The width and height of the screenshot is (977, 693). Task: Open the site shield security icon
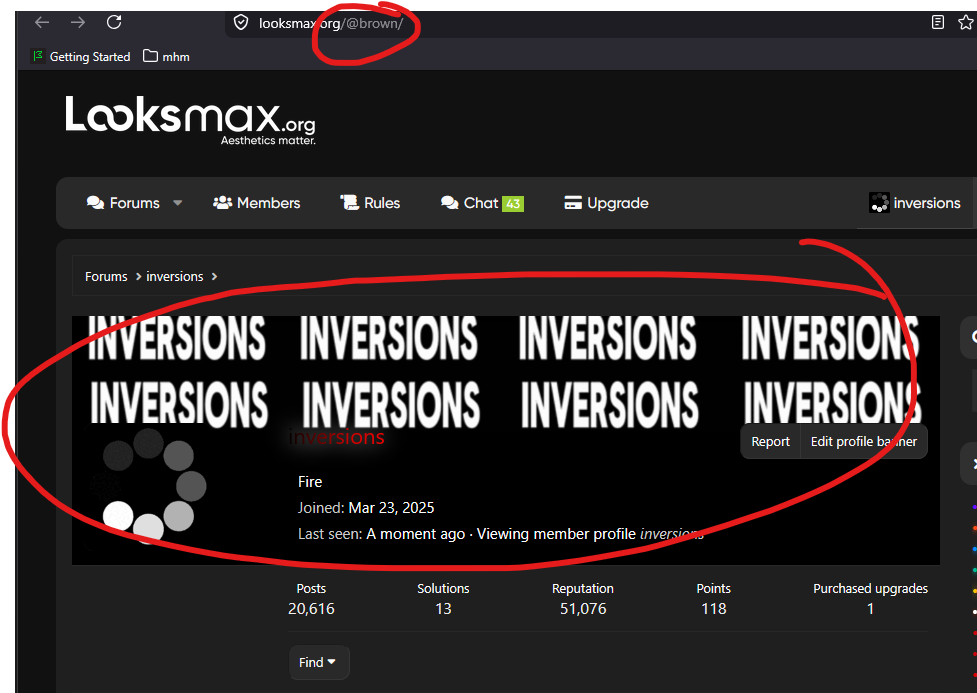[241, 23]
